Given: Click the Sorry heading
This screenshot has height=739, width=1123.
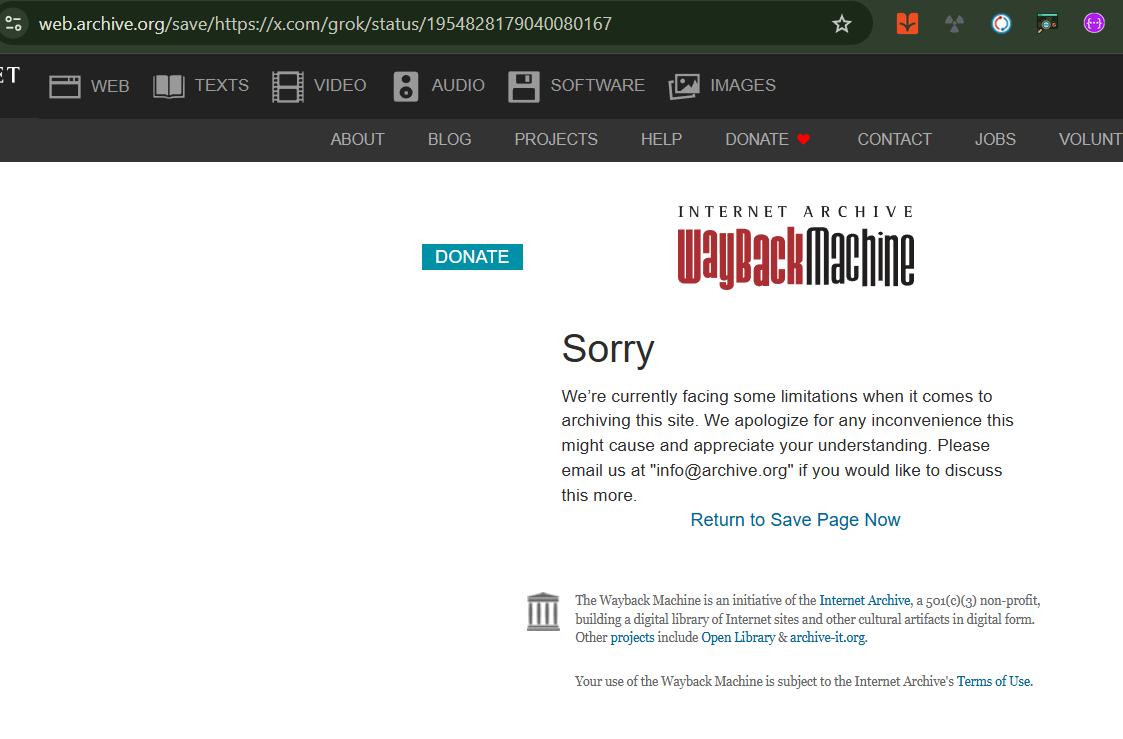Looking at the screenshot, I should point(608,349).
